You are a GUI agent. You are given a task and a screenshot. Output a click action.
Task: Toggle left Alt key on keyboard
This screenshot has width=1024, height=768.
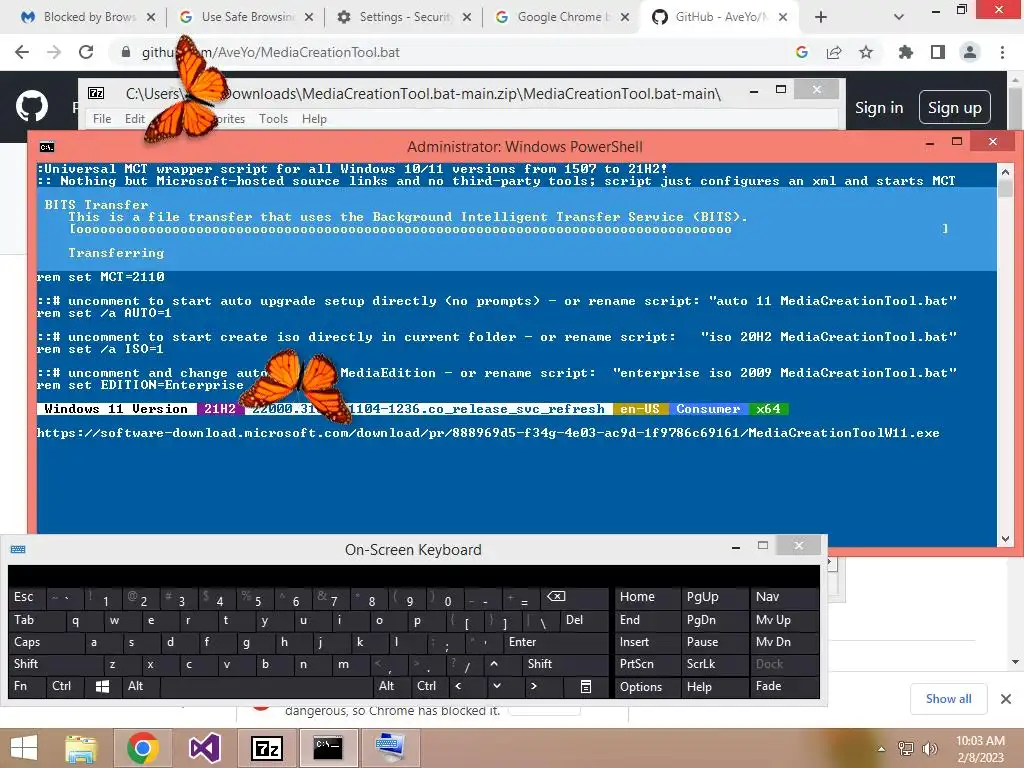coord(141,686)
